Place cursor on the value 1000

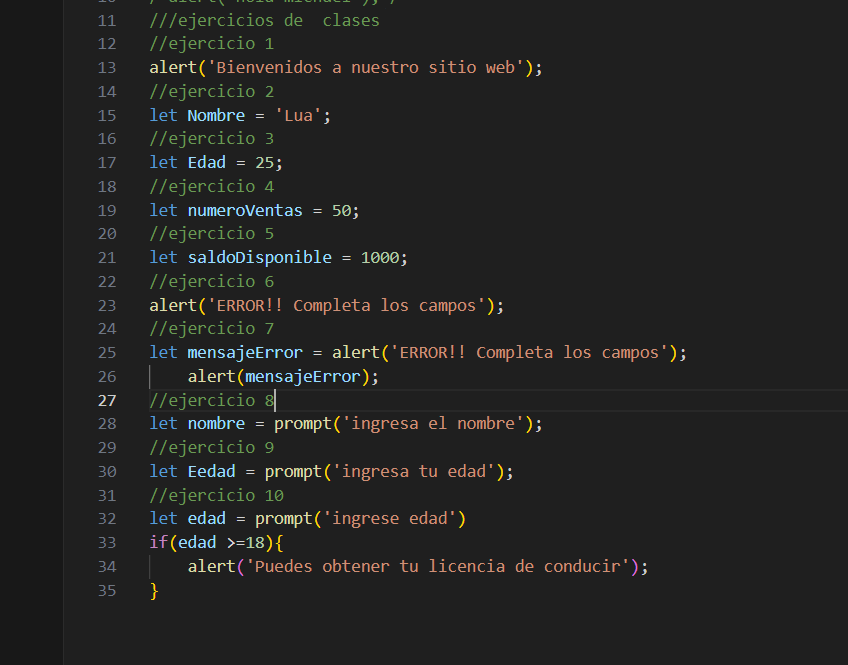[380, 257]
